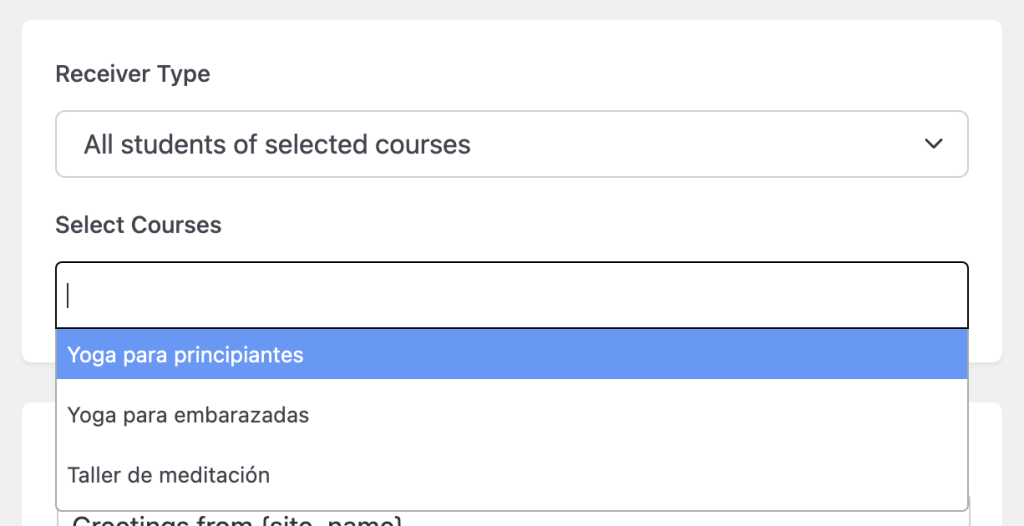Click the 'Select Courses' label
The width and height of the screenshot is (1024, 526).
[x=138, y=225]
